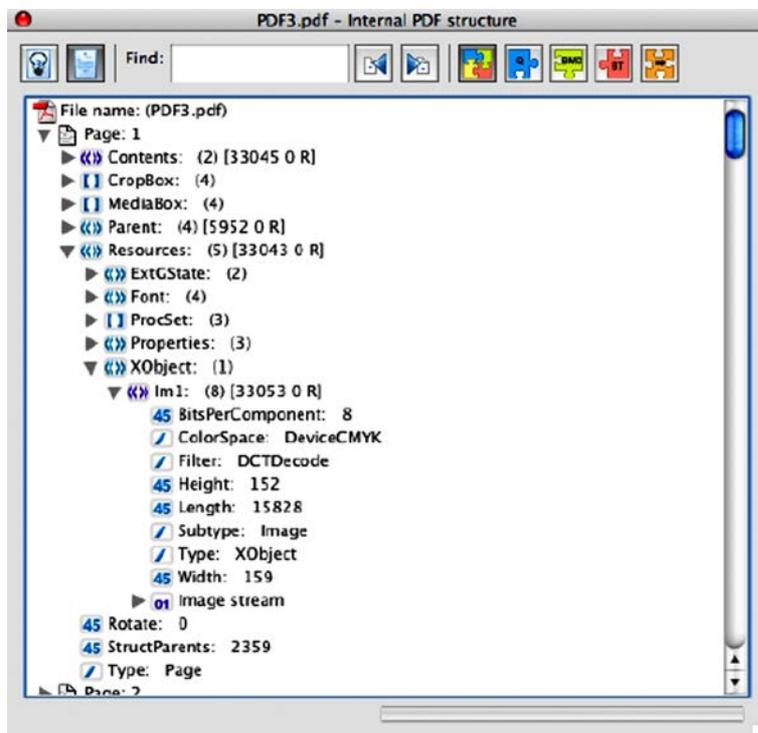The image size is (758, 733).
Task: Click the red BT puzzle piece icon
Action: 614,63
